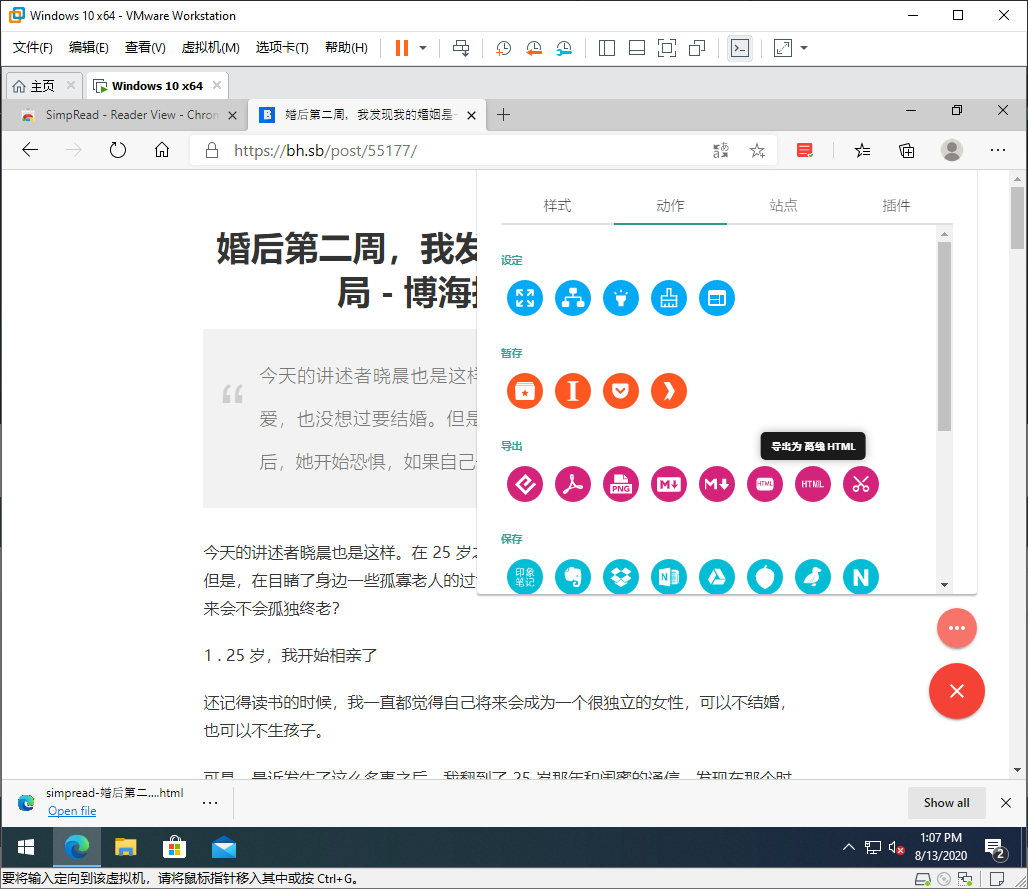
Task: Close the downloads bar
Action: coord(1006,802)
